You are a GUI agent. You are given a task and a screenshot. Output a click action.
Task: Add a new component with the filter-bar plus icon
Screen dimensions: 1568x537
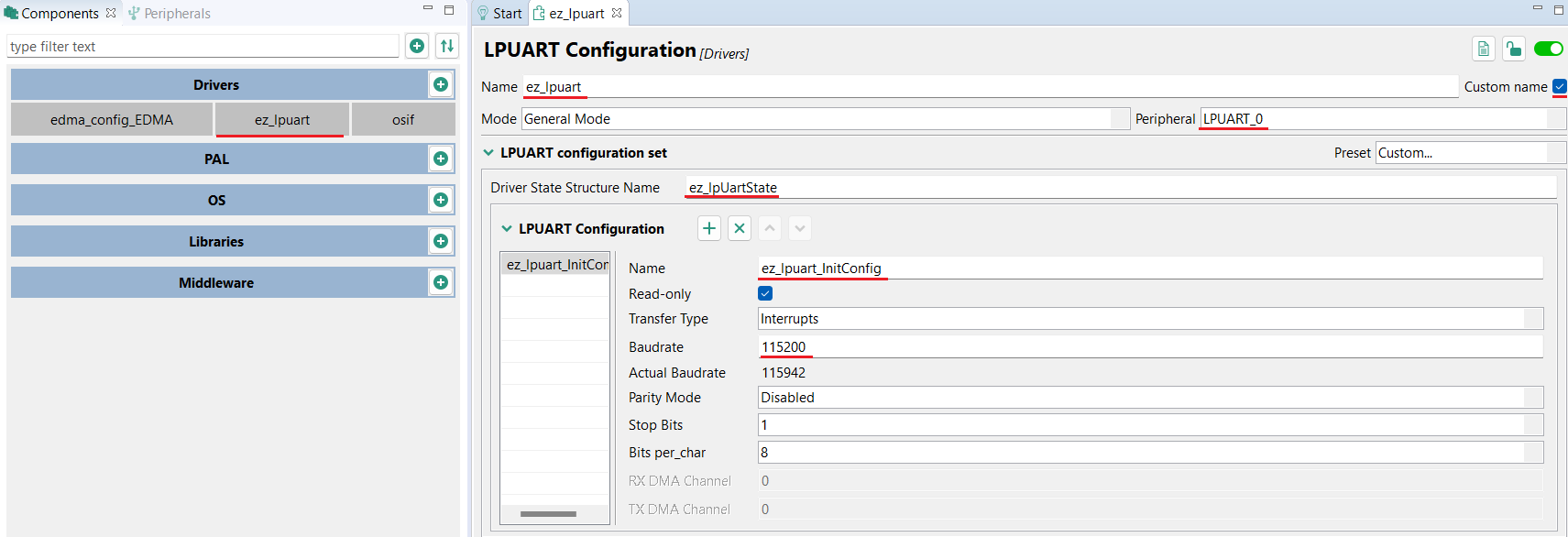tap(417, 46)
